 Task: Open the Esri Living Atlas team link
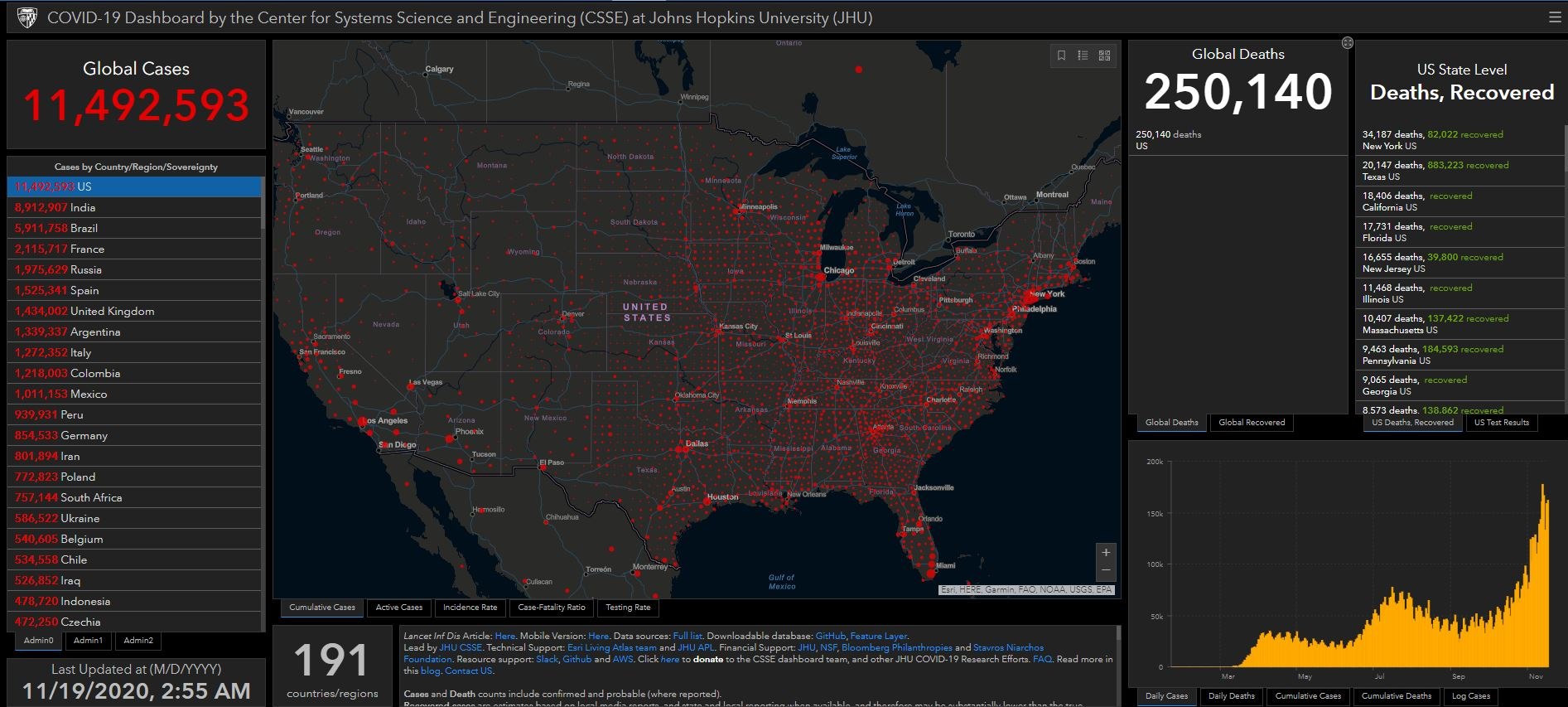point(611,647)
